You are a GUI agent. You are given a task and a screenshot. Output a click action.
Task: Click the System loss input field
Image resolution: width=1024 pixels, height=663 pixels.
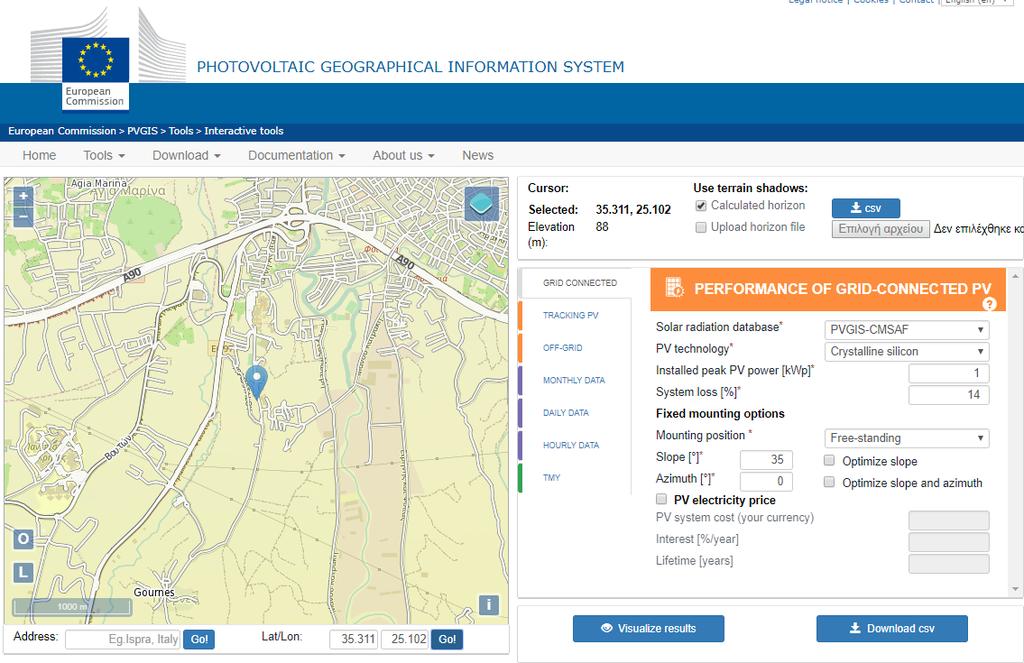click(x=949, y=395)
